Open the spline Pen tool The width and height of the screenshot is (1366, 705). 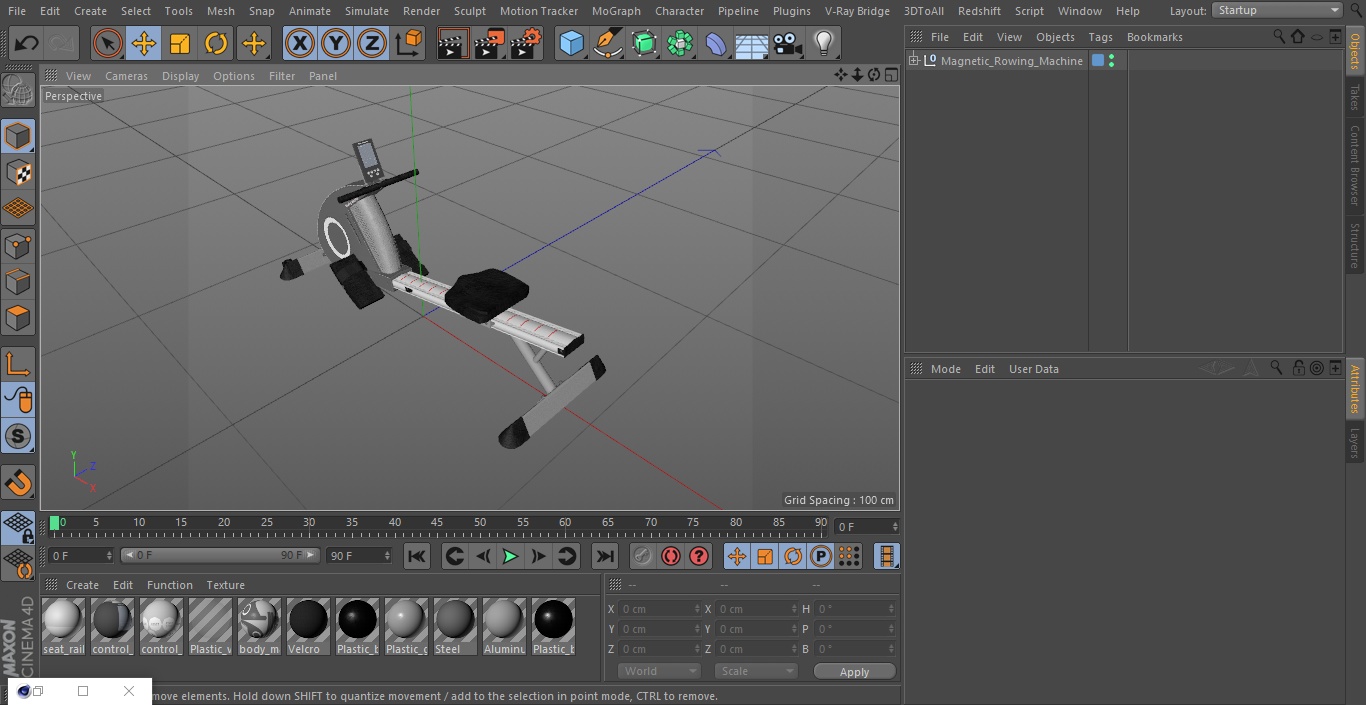(607, 44)
